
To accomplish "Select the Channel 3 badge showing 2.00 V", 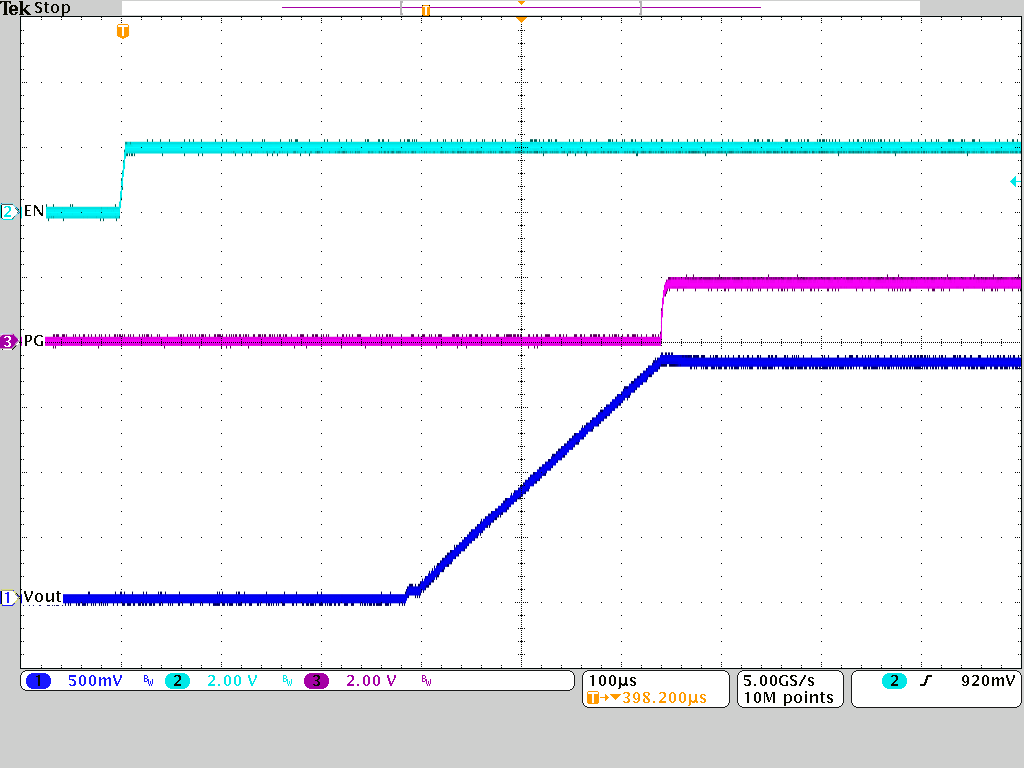I will 318,680.
